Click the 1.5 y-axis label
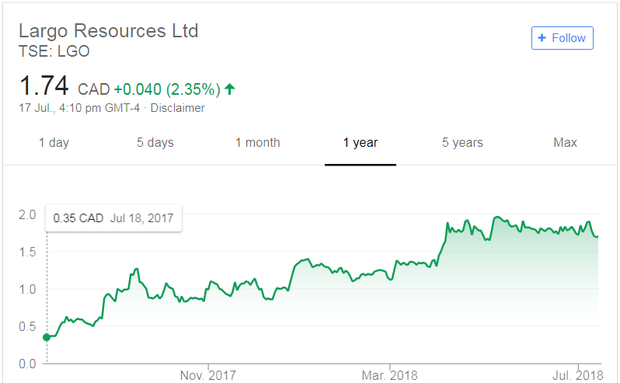620x383 pixels. point(27,252)
